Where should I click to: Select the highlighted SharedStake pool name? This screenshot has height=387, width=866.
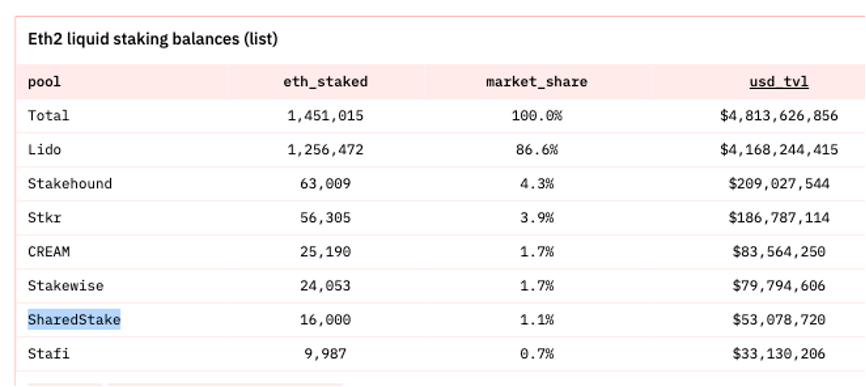click(x=74, y=320)
